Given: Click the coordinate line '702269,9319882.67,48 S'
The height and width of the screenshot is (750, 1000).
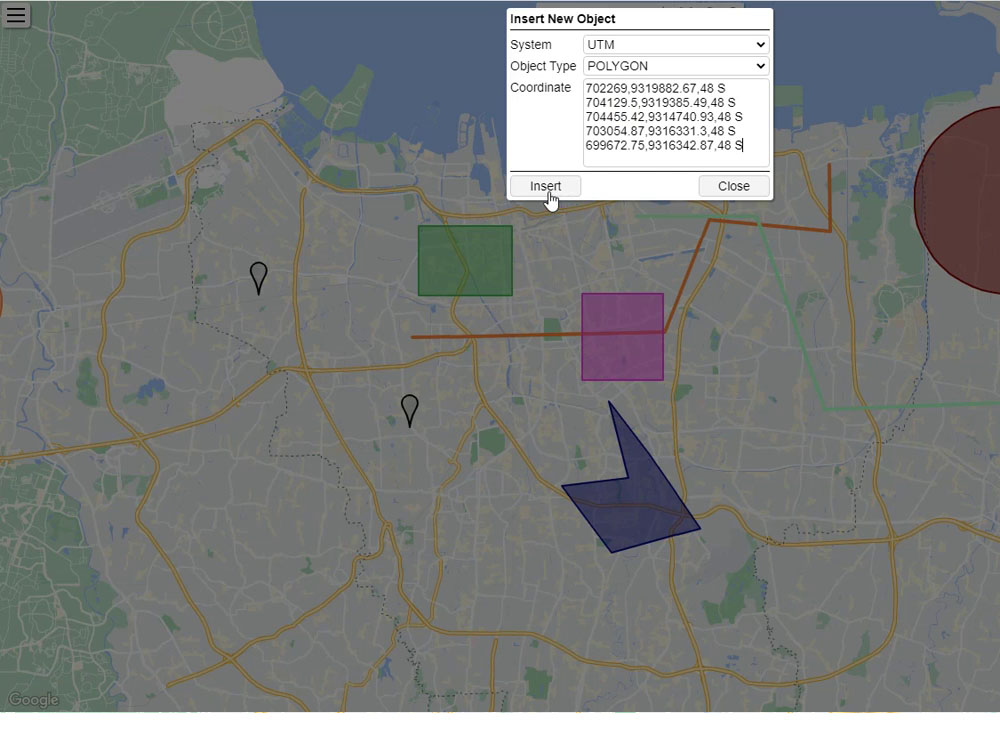Looking at the screenshot, I should click(655, 88).
